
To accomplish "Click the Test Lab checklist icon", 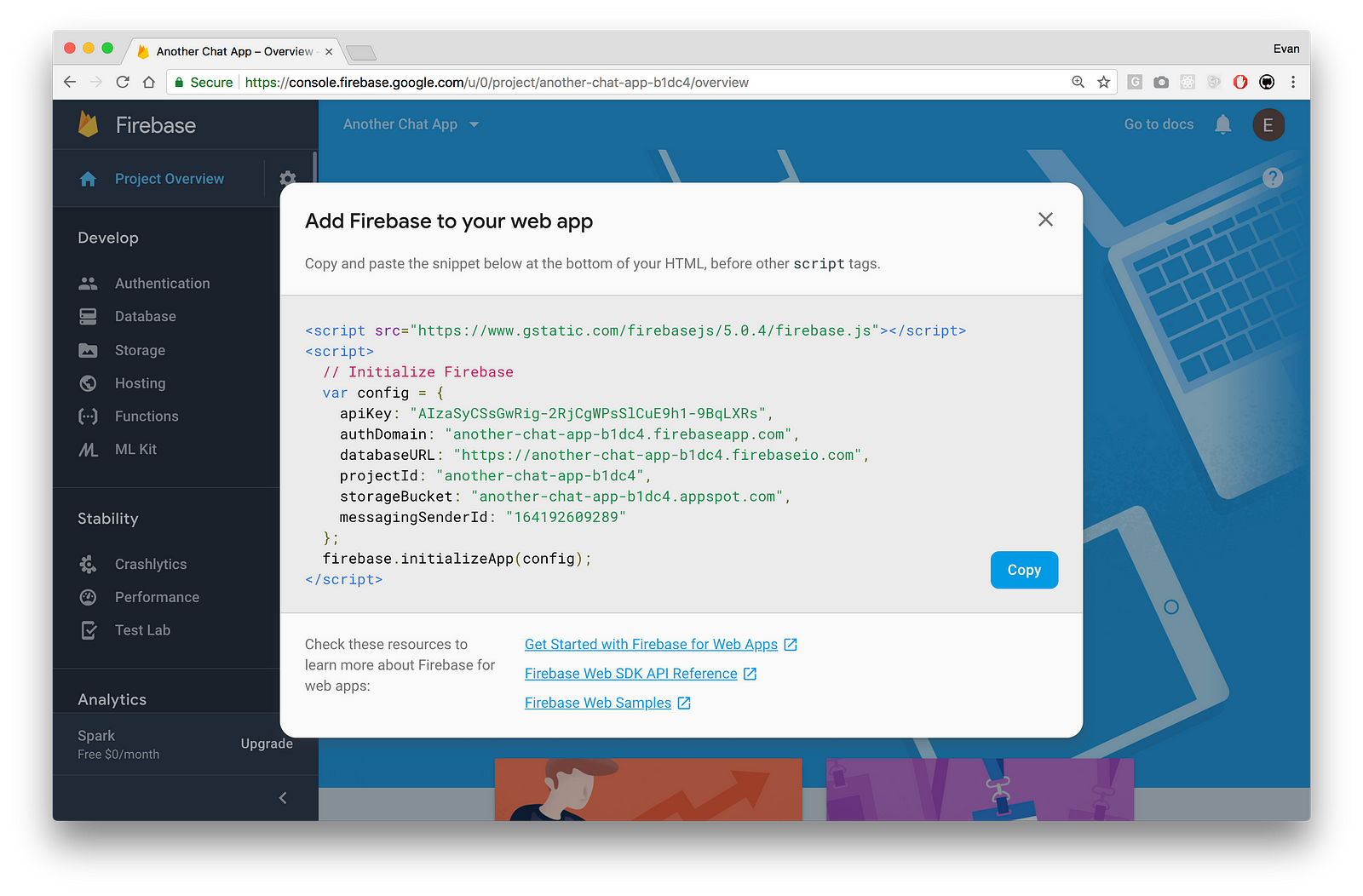I will [x=88, y=630].
